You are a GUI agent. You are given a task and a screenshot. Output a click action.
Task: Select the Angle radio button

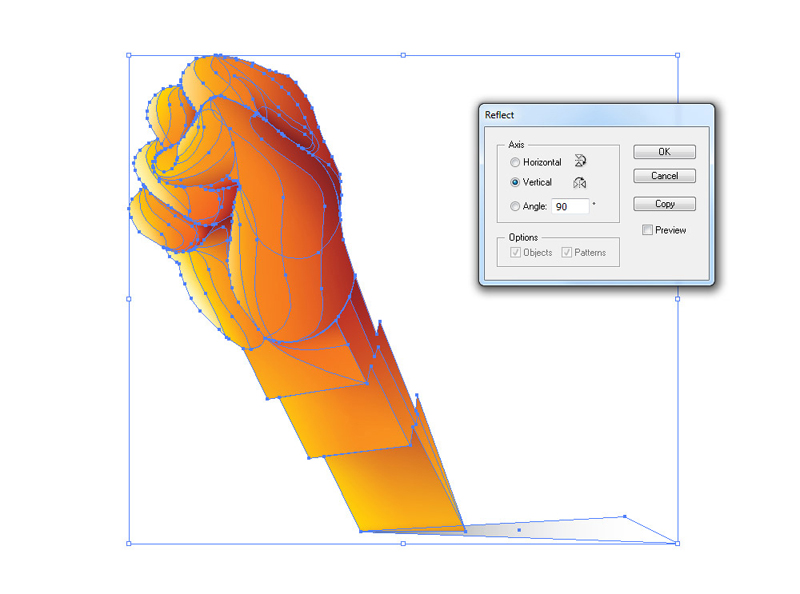[515, 206]
